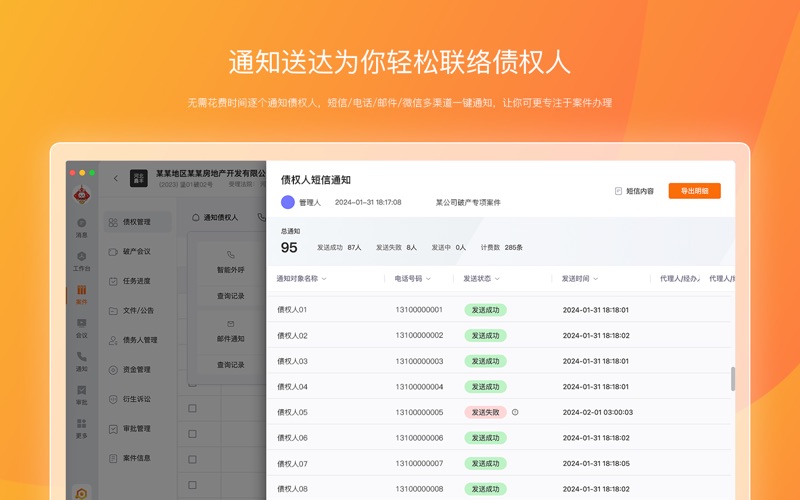Open 短信内容 SMS content
The width and height of the screenshot is (800, 500).
pyautogui.click(x=634, y=191)
